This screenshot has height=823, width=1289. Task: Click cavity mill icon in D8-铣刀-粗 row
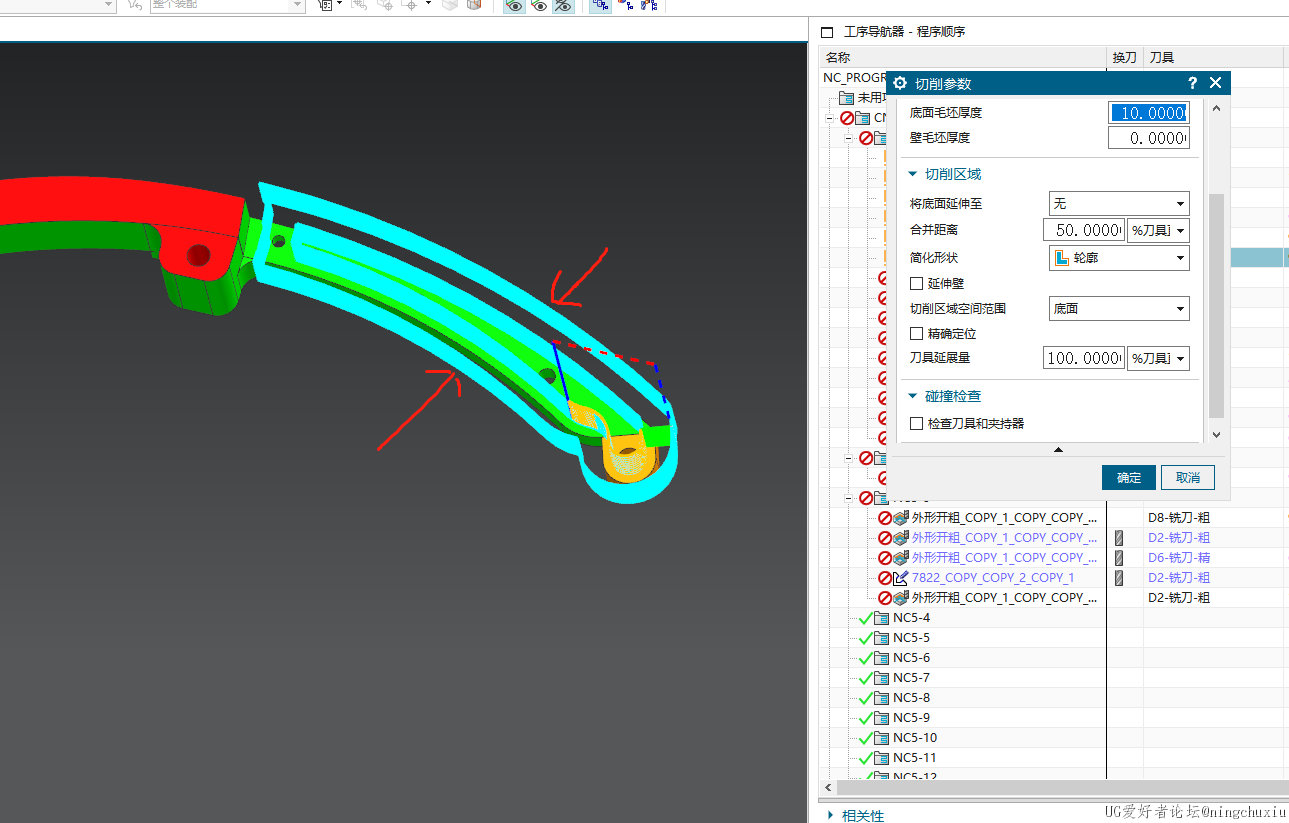coord(901,518)
